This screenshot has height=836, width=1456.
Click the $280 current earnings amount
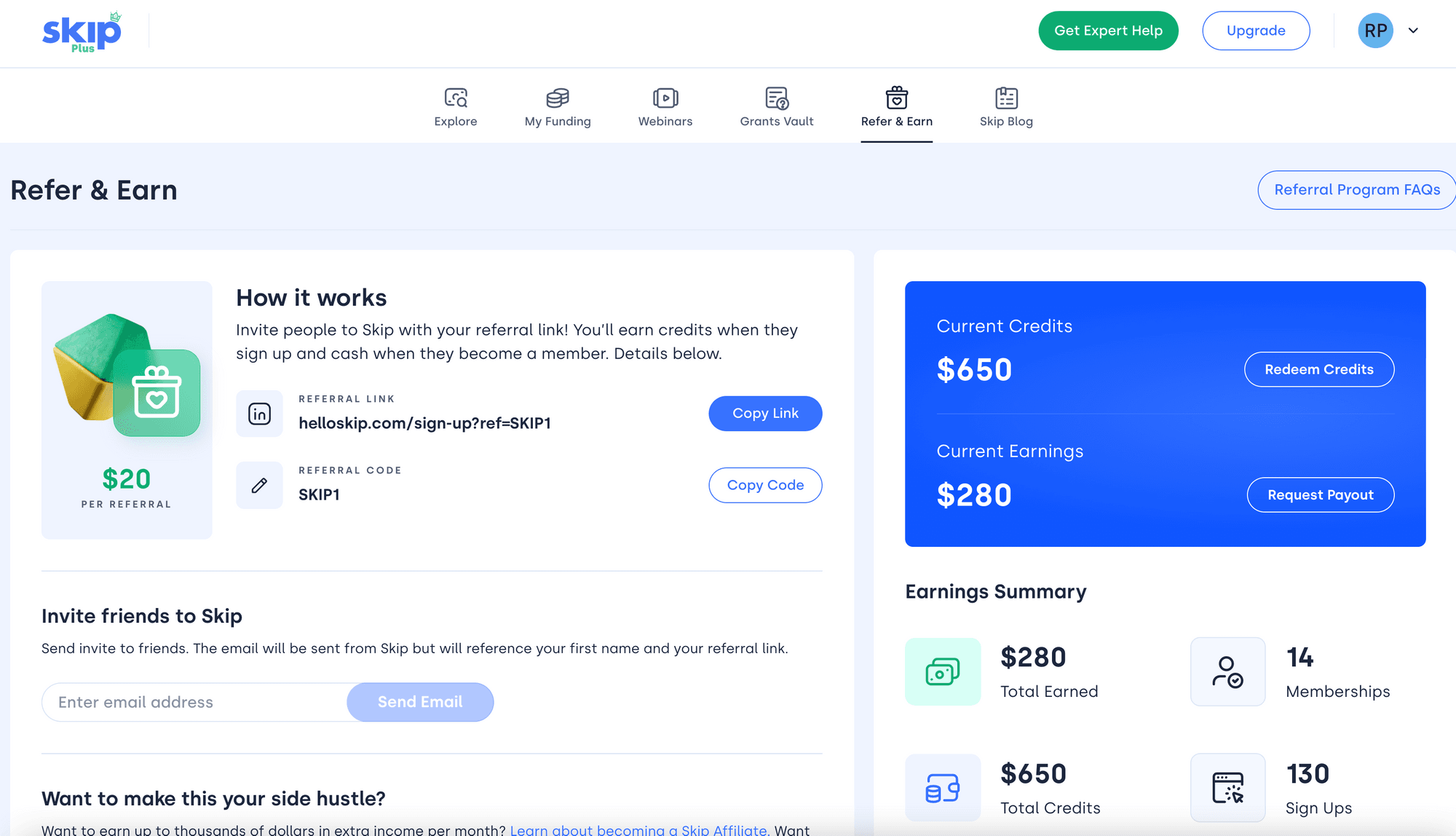[974, 495]
